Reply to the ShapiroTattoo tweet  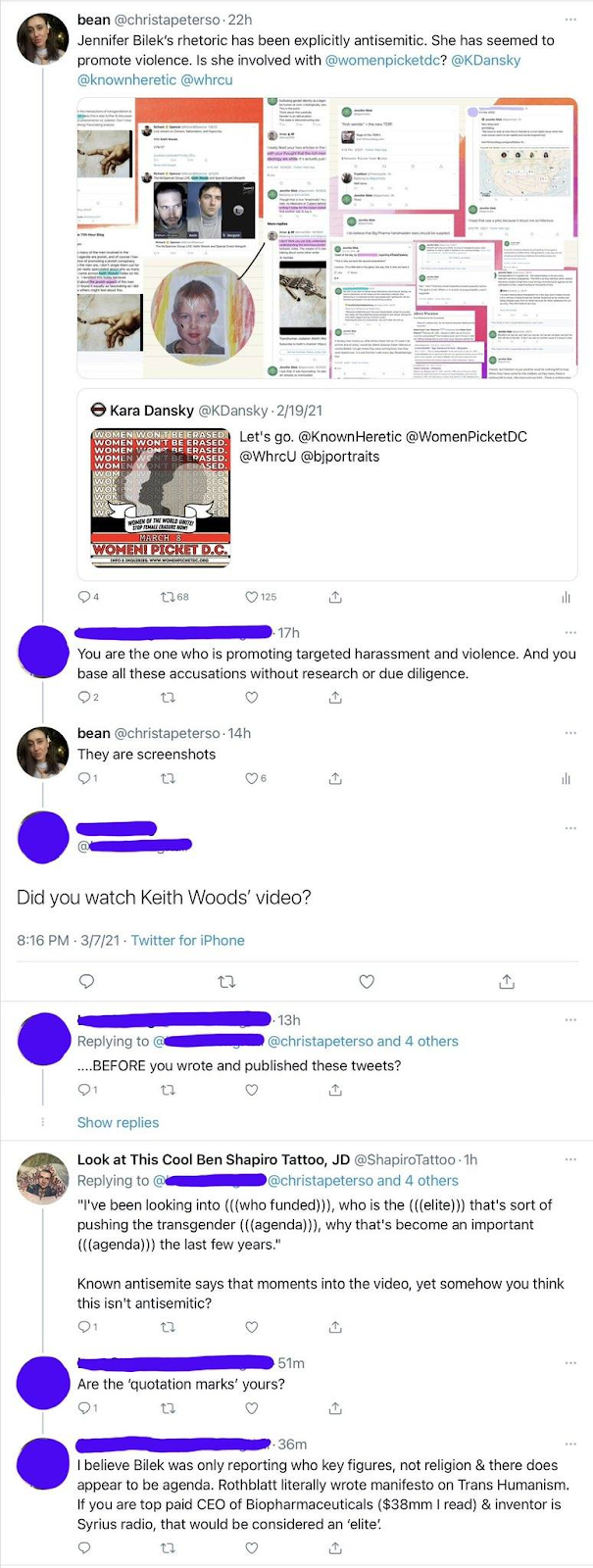click(84, 1327)
